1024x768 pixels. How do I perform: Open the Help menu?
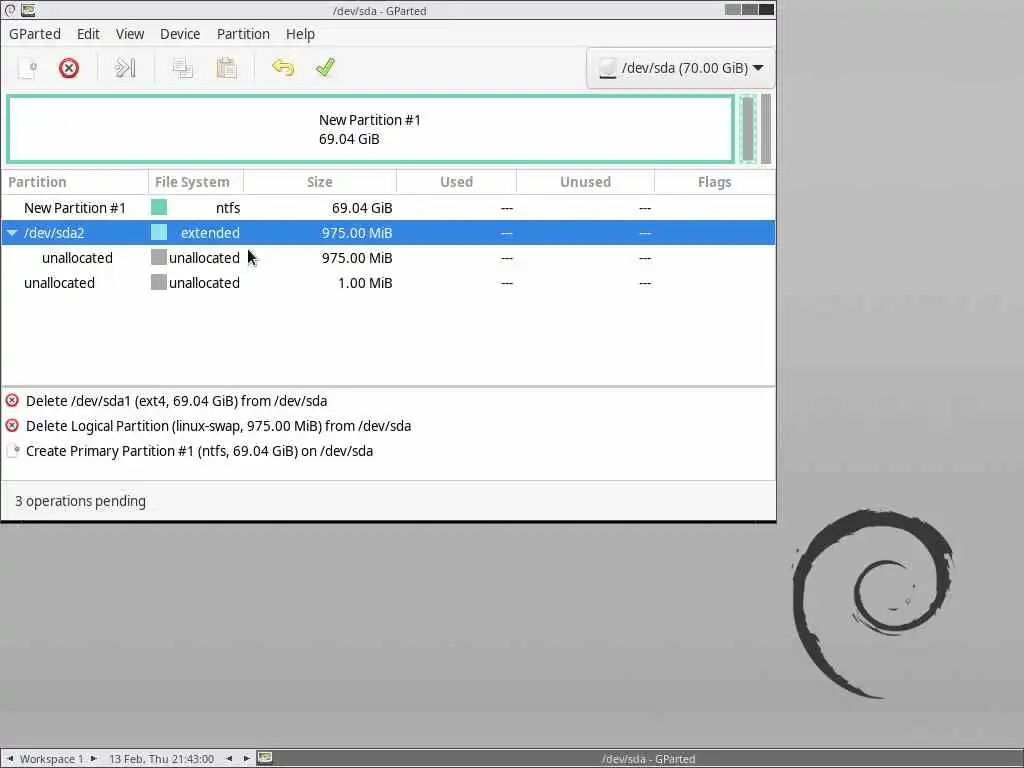300,34
